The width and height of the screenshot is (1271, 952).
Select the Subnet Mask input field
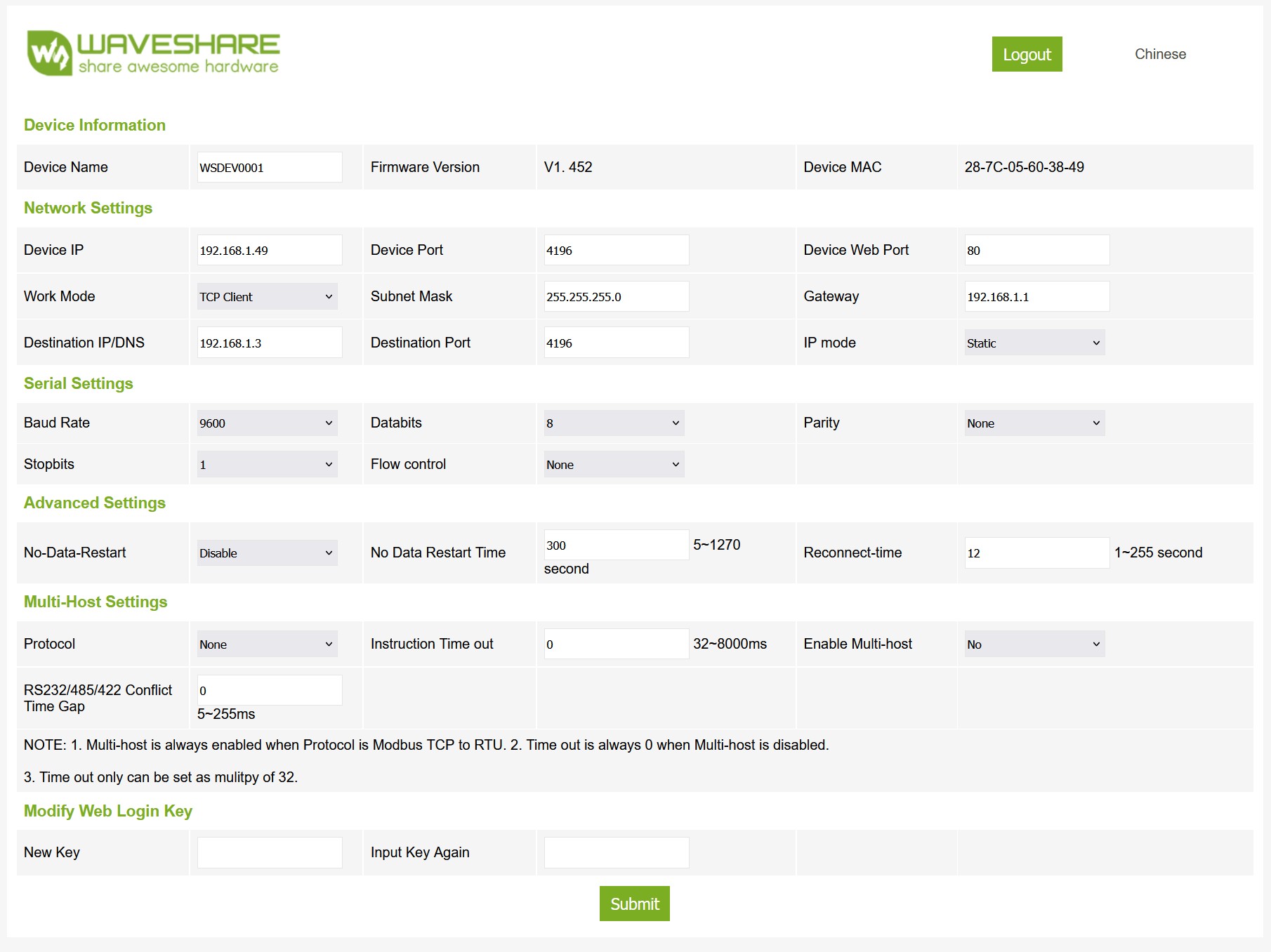(616, 296)
